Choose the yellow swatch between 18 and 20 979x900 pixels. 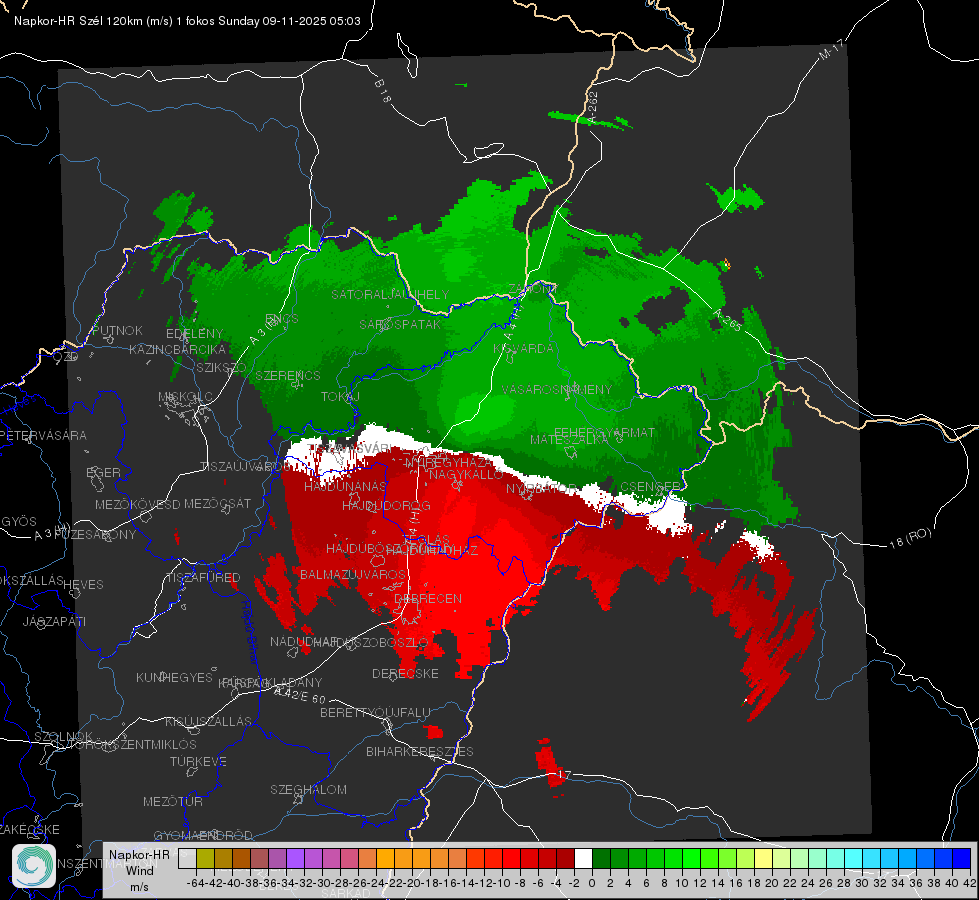(763, 858)
